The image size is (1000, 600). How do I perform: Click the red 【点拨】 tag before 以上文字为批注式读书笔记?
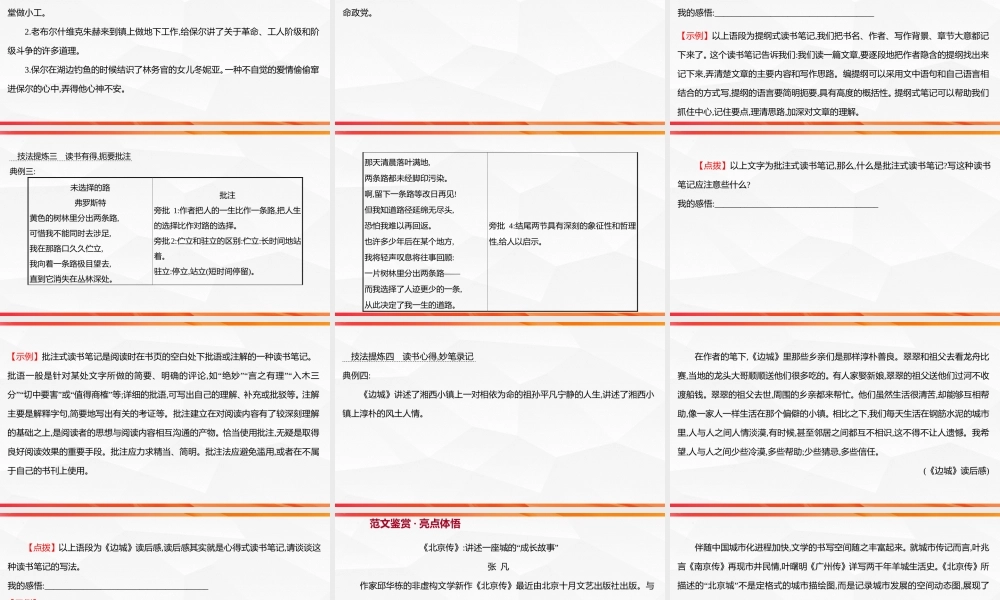711,165
